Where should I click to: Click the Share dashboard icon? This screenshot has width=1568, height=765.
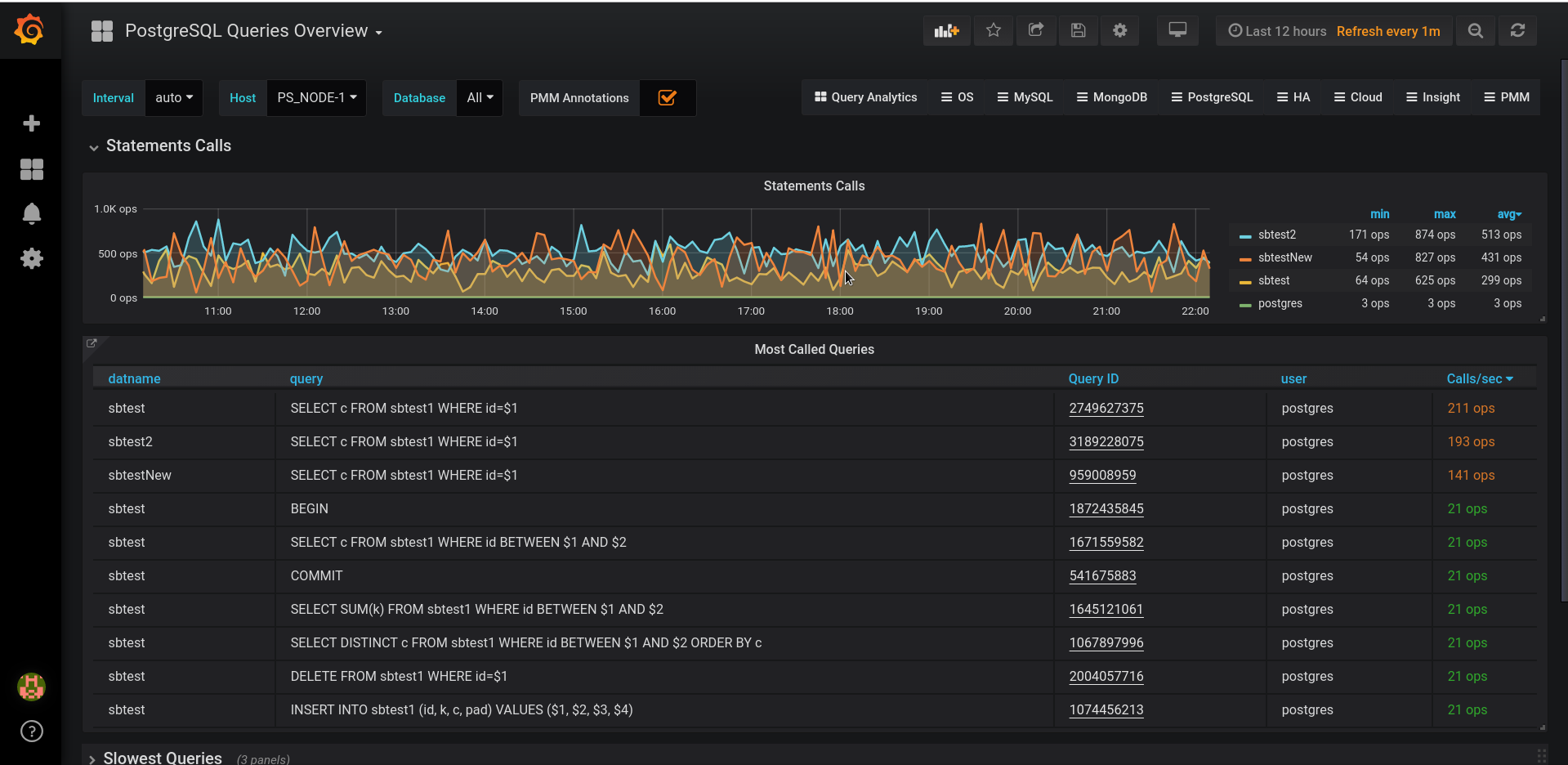(1035, 30)
